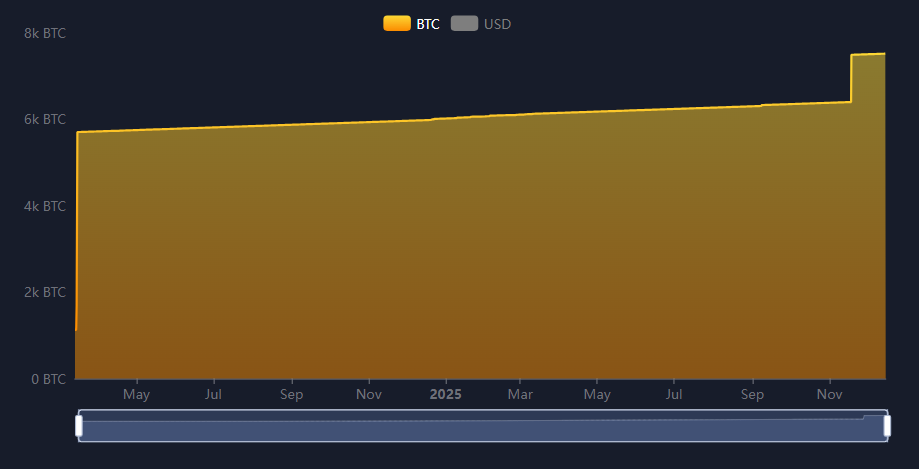Click the rightmost Nov x-axis label
919x469 pixels.
pos(829,394)
